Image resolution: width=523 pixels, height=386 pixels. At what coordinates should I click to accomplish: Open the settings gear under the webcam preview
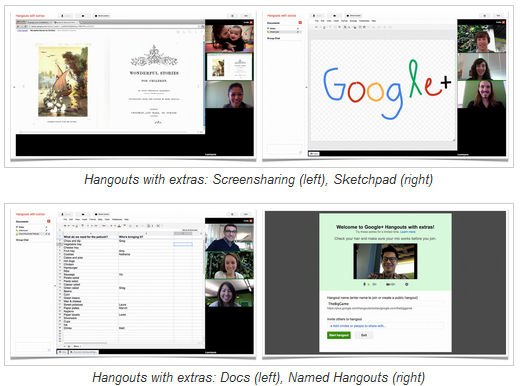(406, 284)
